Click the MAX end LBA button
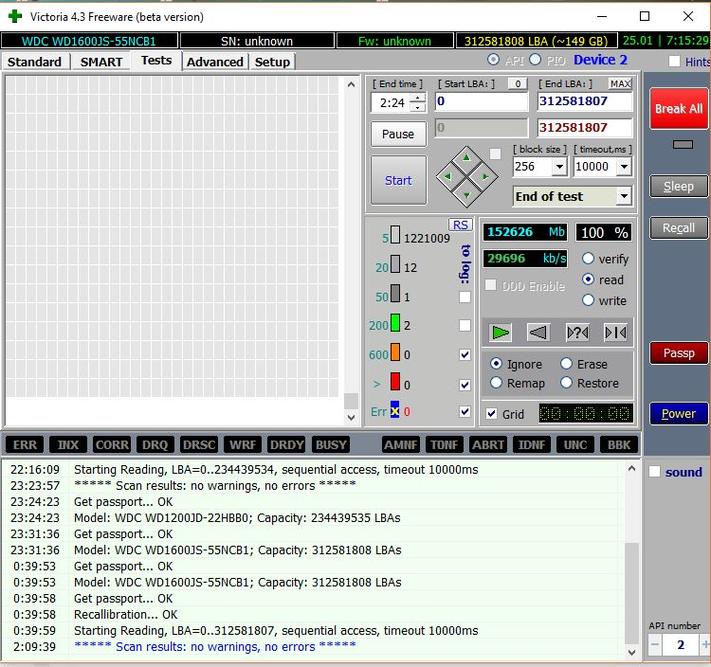This screenshot has height=667, width=711. pos(620,84)
